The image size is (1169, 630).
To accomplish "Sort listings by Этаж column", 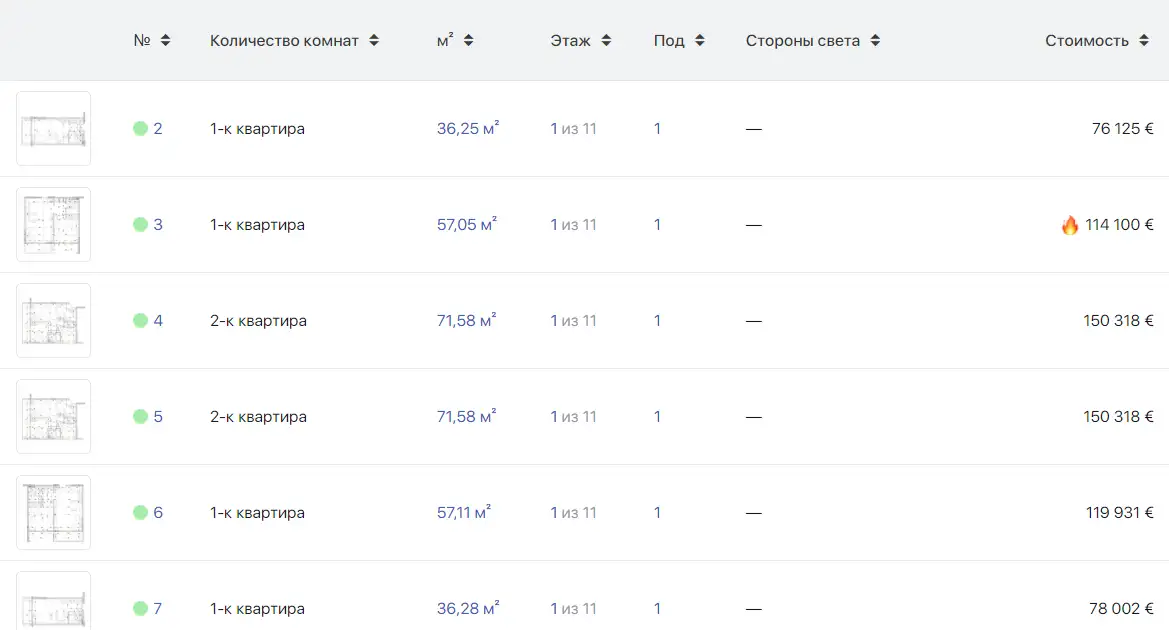I will click(x=606, y=41).
